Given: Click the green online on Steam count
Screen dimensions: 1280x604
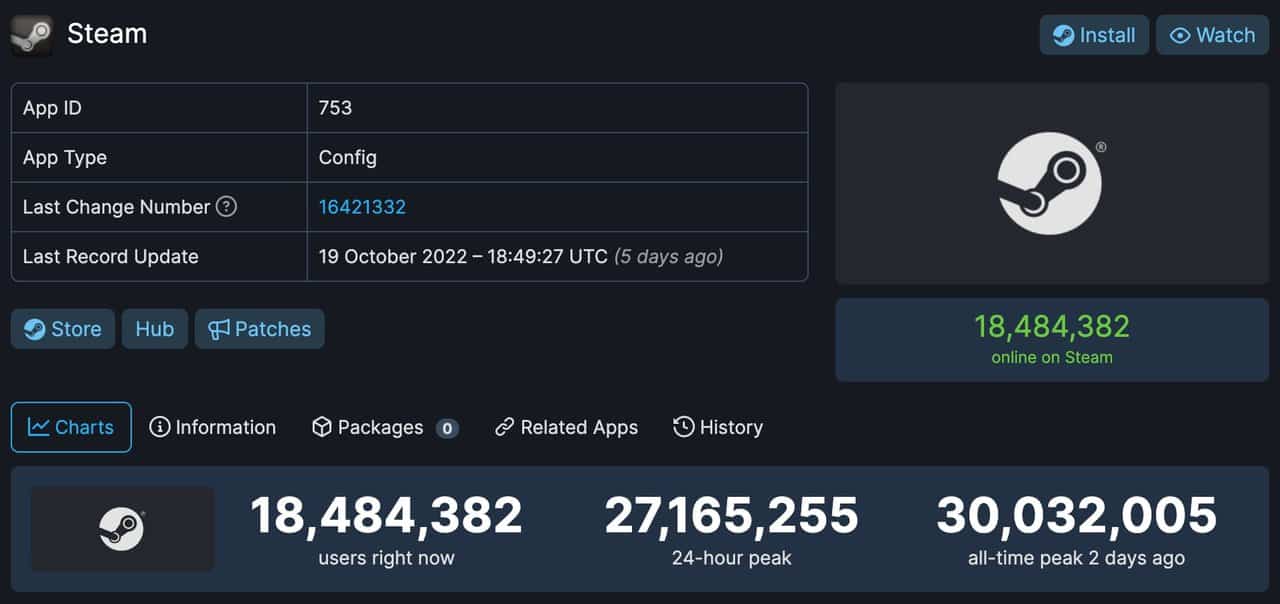Looking at the screenshot, I should point(1051,327).
